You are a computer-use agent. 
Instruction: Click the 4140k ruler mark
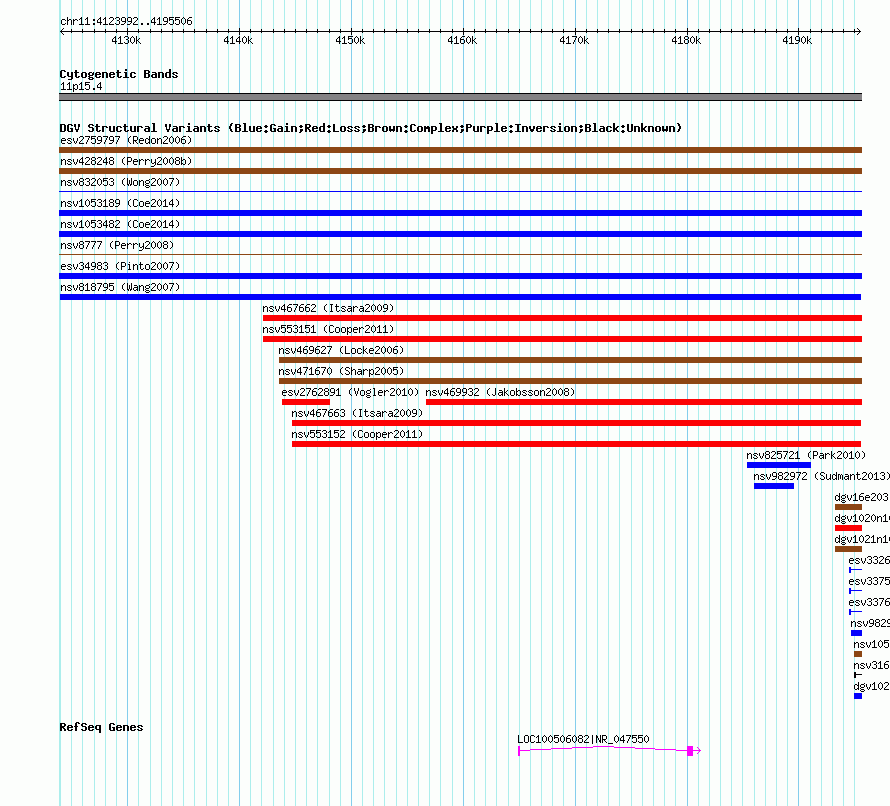click(x=238, y=40)
